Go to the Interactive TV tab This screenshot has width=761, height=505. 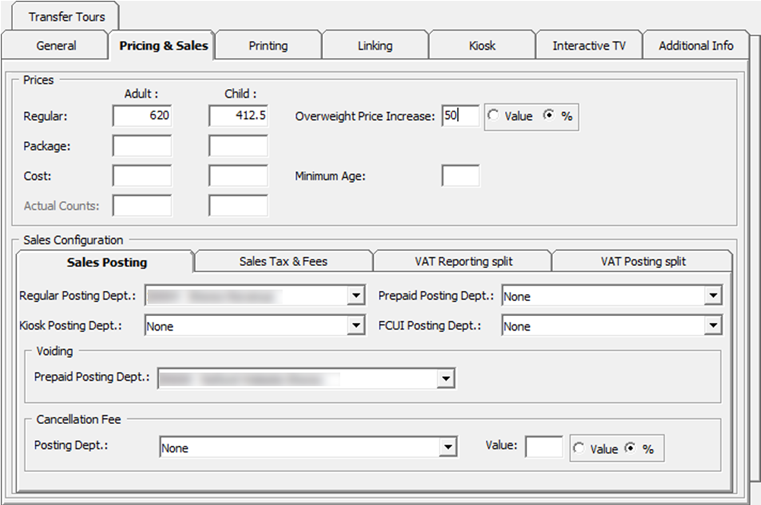click(589, 46)
